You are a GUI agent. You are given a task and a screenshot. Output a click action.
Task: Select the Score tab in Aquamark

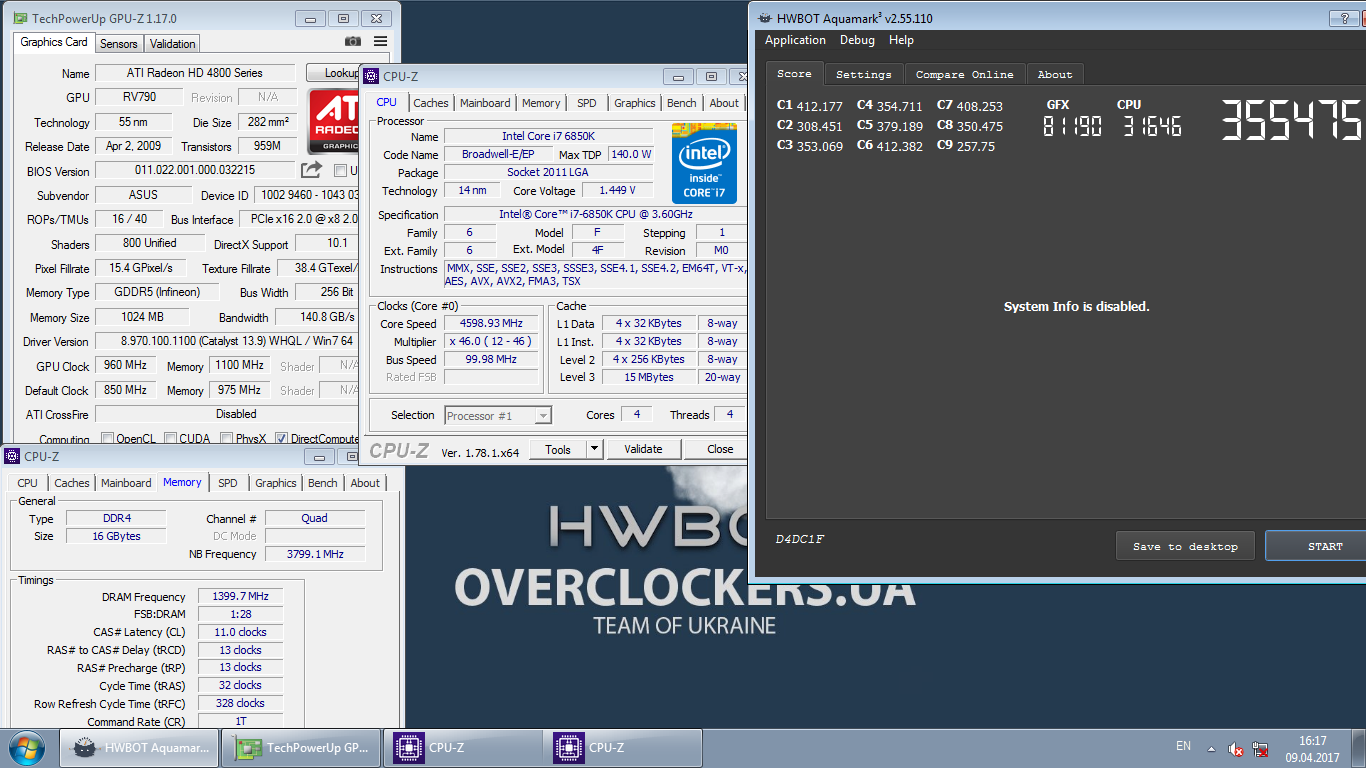tap(795, 73)
